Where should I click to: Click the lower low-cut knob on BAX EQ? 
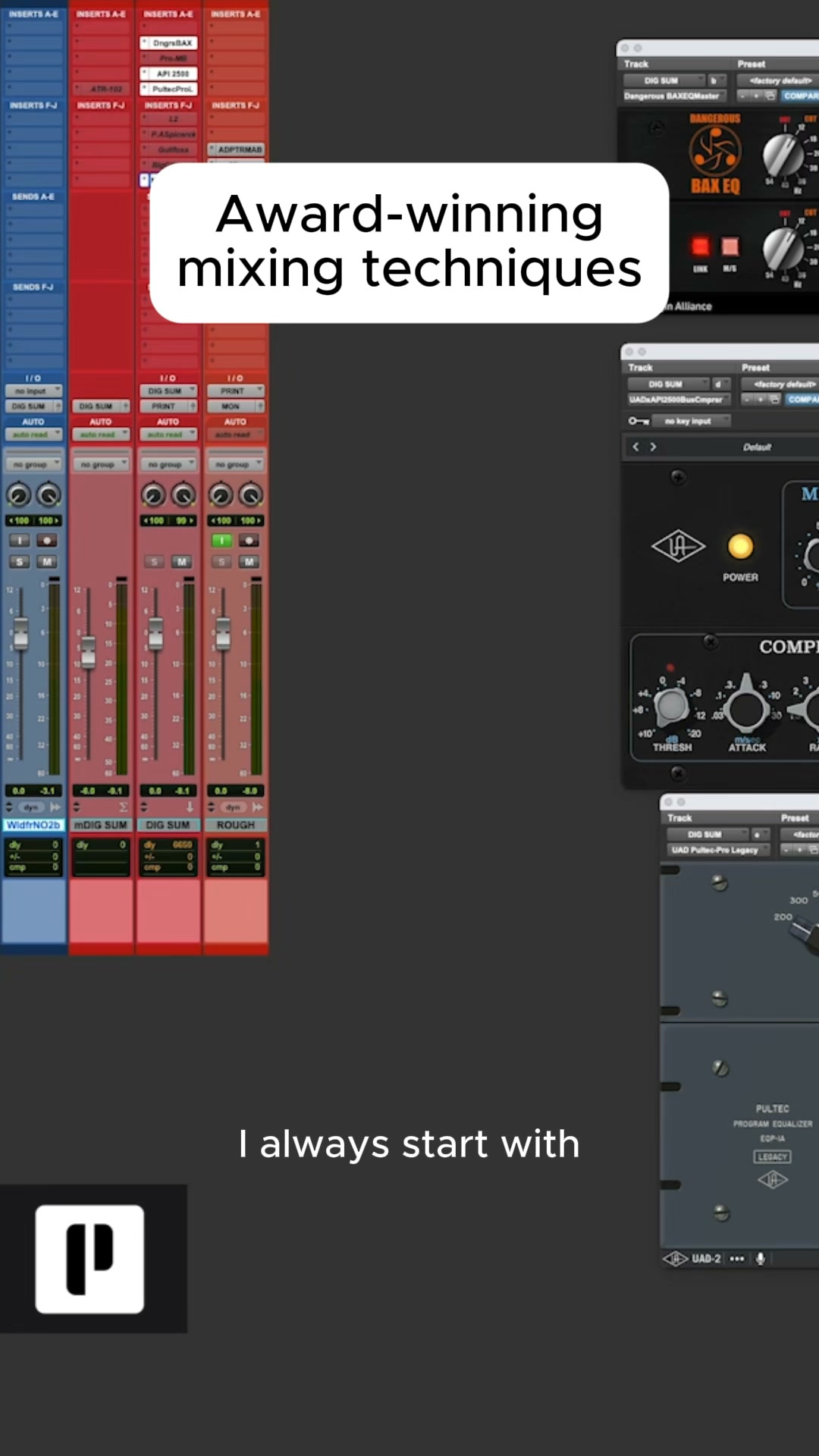pos(783,249)
